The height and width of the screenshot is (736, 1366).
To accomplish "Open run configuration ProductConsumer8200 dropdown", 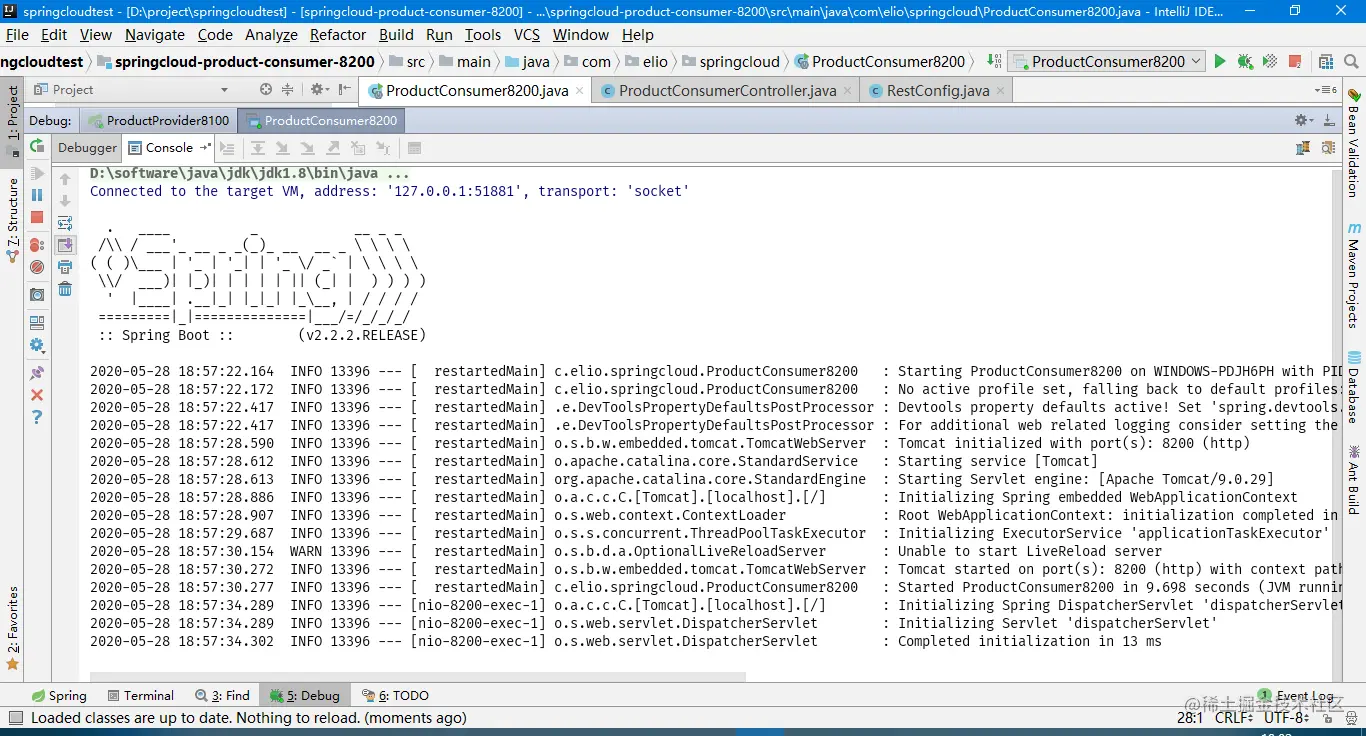I will tap(1107, 61).
